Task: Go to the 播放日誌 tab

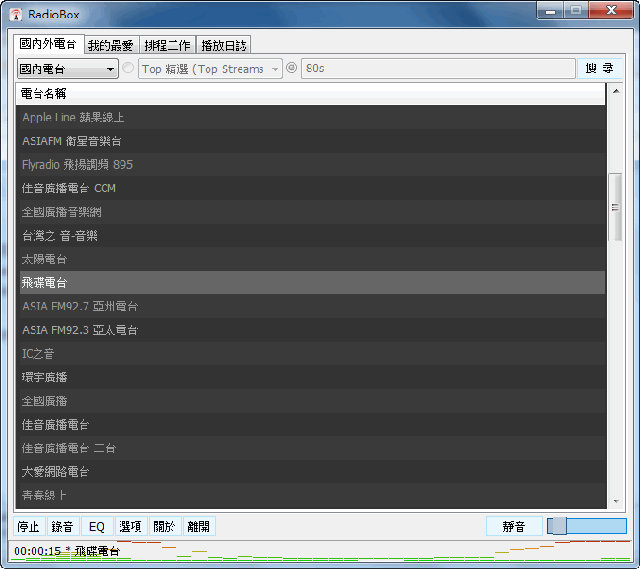Action: 224,45
